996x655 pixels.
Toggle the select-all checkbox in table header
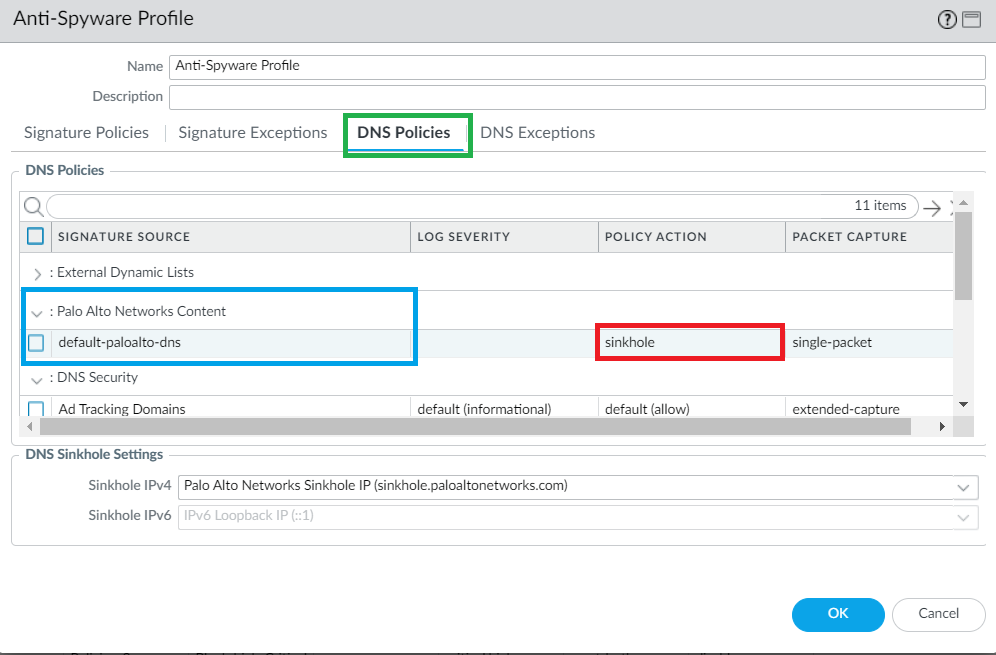(x=36, y=237)
